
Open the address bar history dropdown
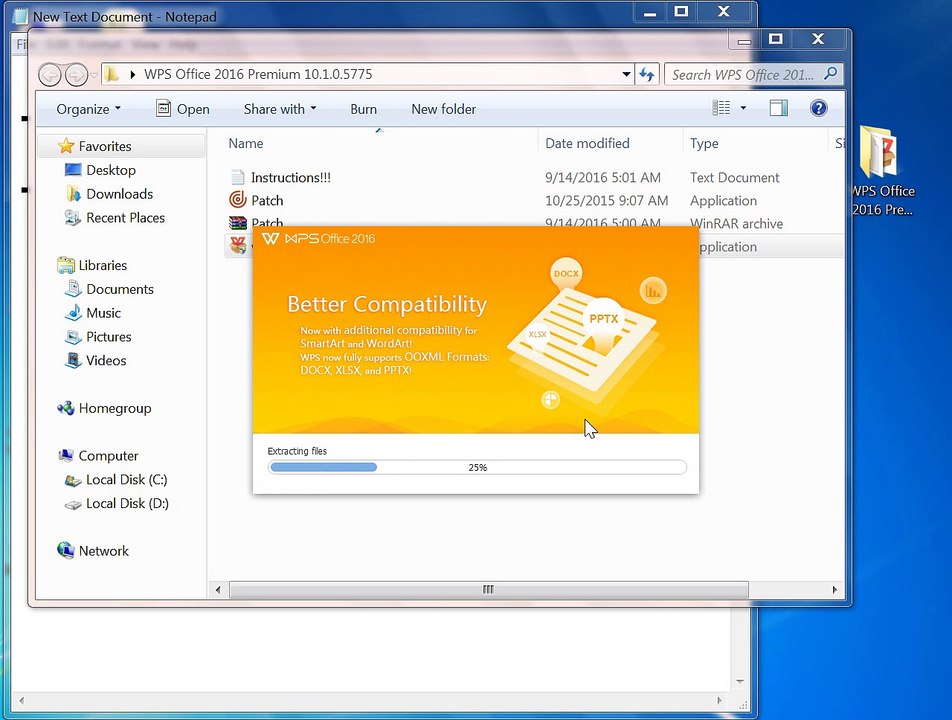pyautogui.click(x=626, y=75)
